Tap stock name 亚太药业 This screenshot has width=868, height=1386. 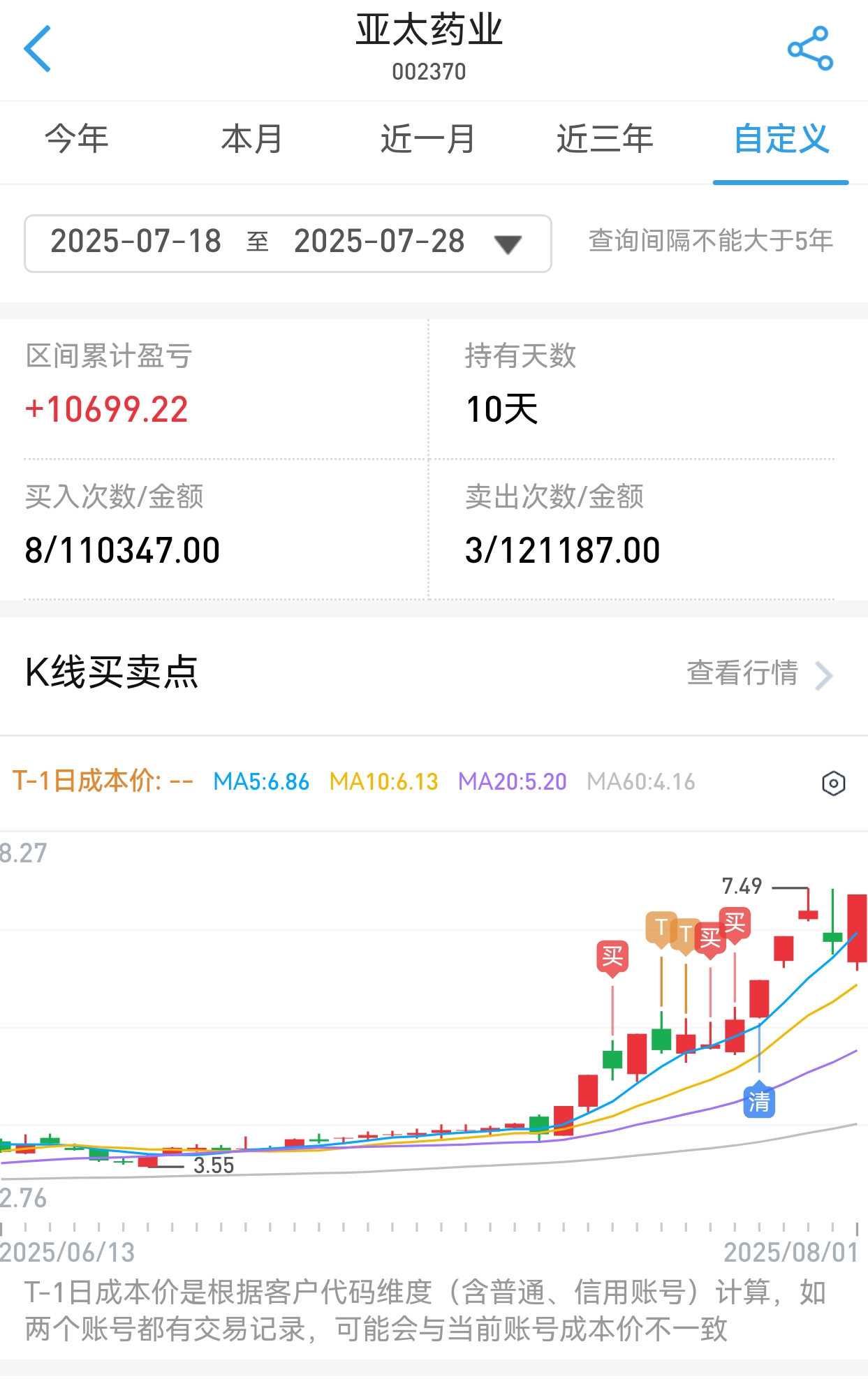pyautogui.click(x=429, y=31)
